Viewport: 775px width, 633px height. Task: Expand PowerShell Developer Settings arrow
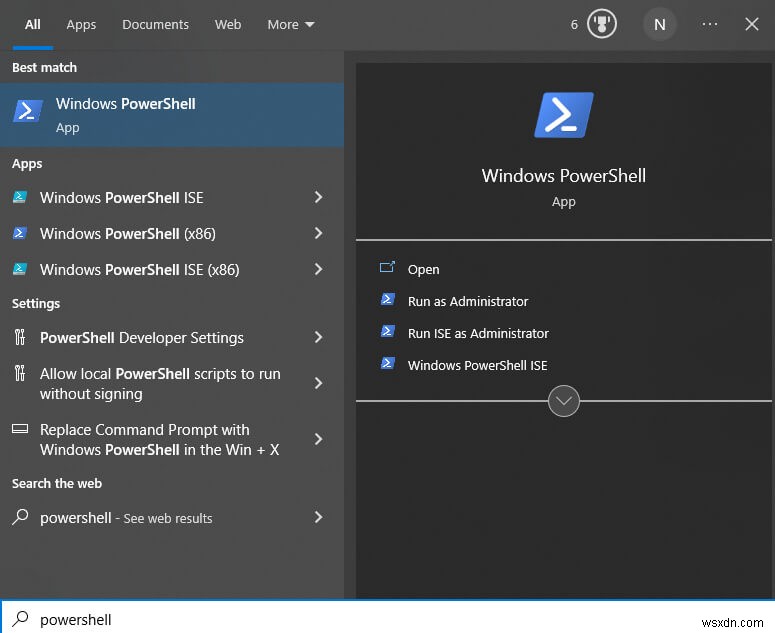[x=319, y=337]
